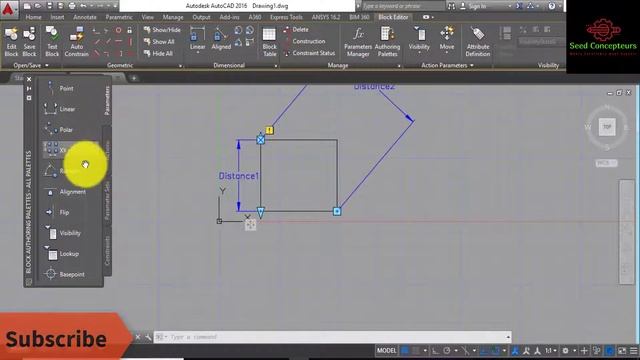
Task: Run the Test Block tool
Action: coord(52,42)
